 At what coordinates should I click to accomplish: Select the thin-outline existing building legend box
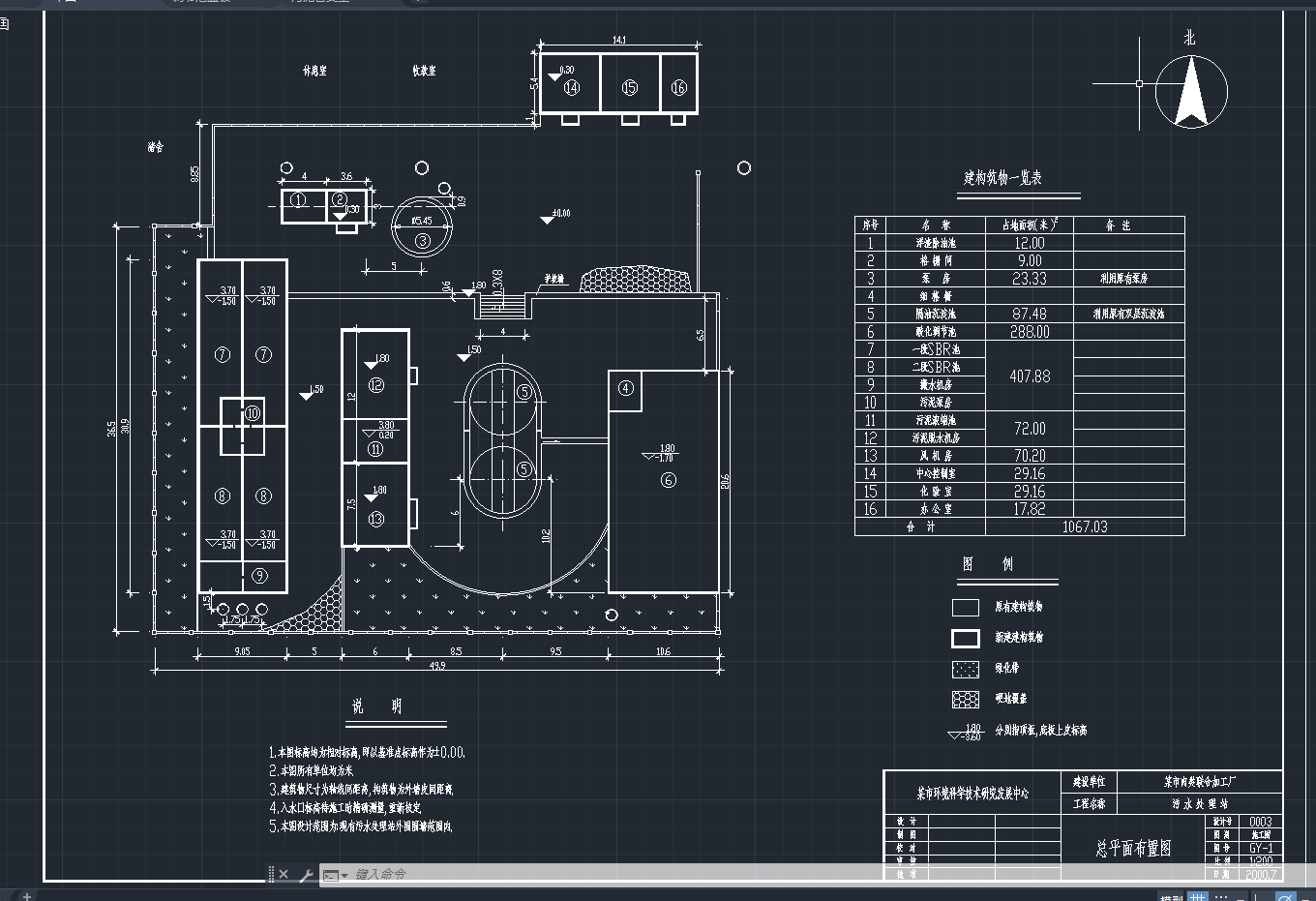click(966, 608)
